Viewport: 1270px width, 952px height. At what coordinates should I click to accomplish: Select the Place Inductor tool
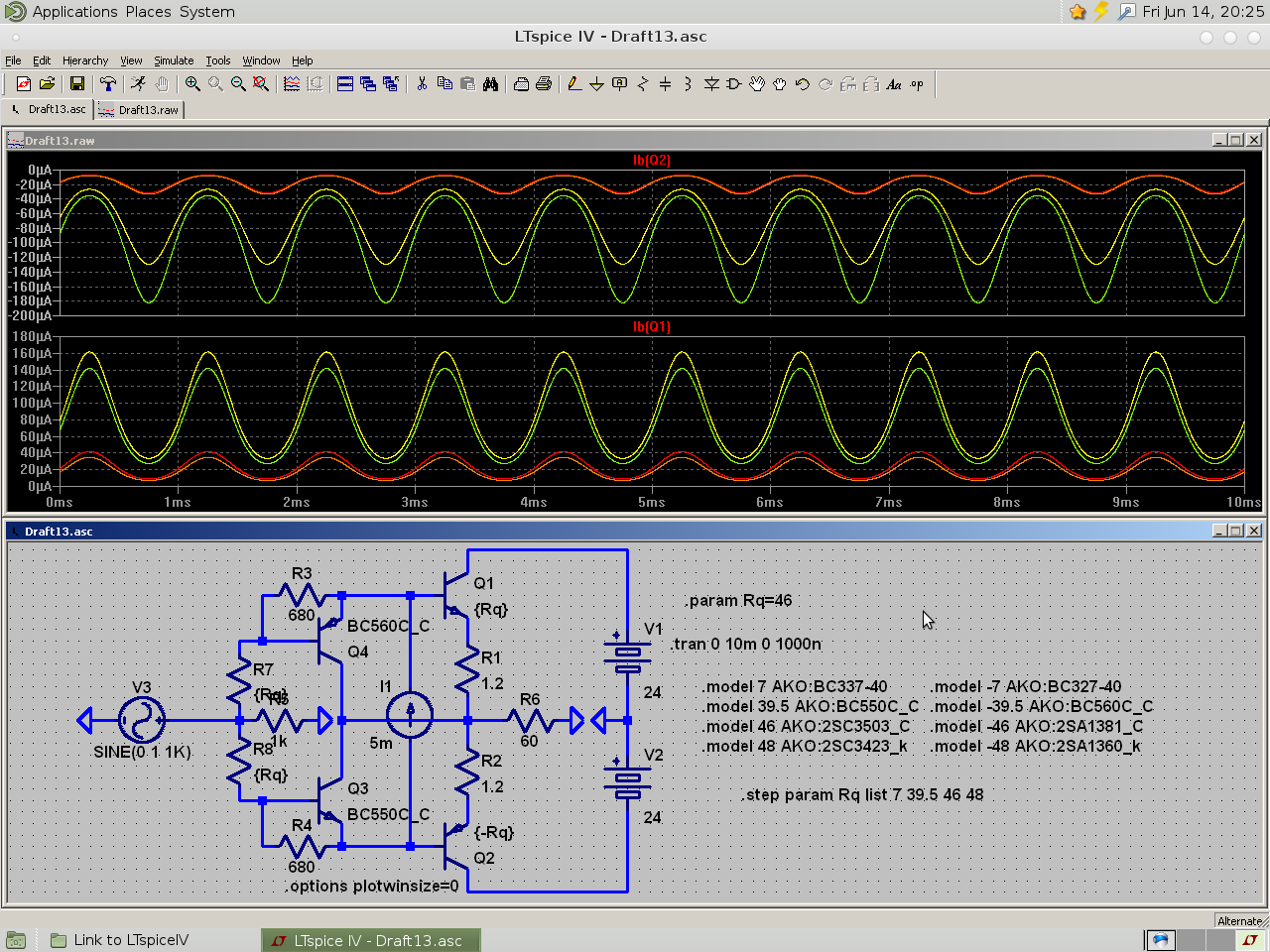pyautogui.click(x=689, y=84)
